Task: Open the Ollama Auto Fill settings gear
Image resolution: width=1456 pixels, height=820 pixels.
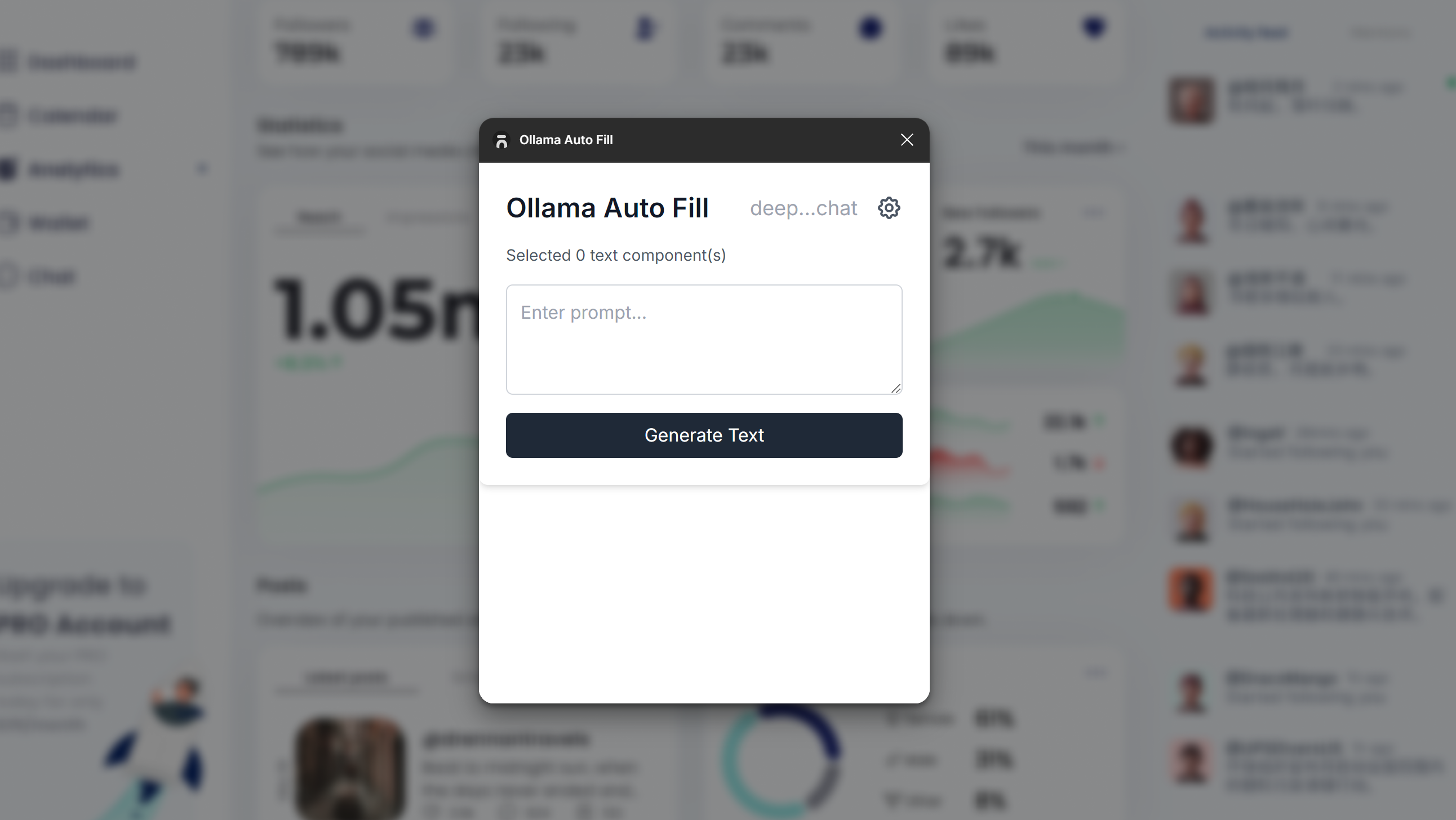Action: point(889,208)
